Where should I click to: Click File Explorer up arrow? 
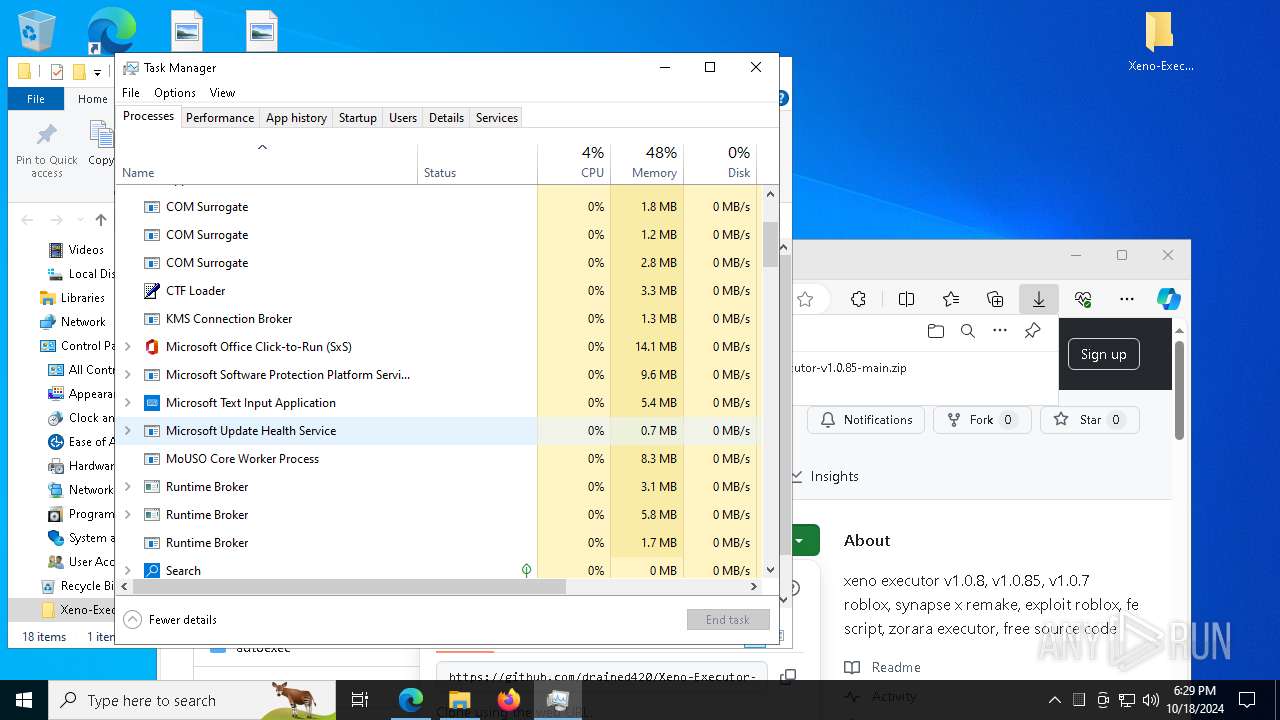pyautogui.click(x=101, y=220)
